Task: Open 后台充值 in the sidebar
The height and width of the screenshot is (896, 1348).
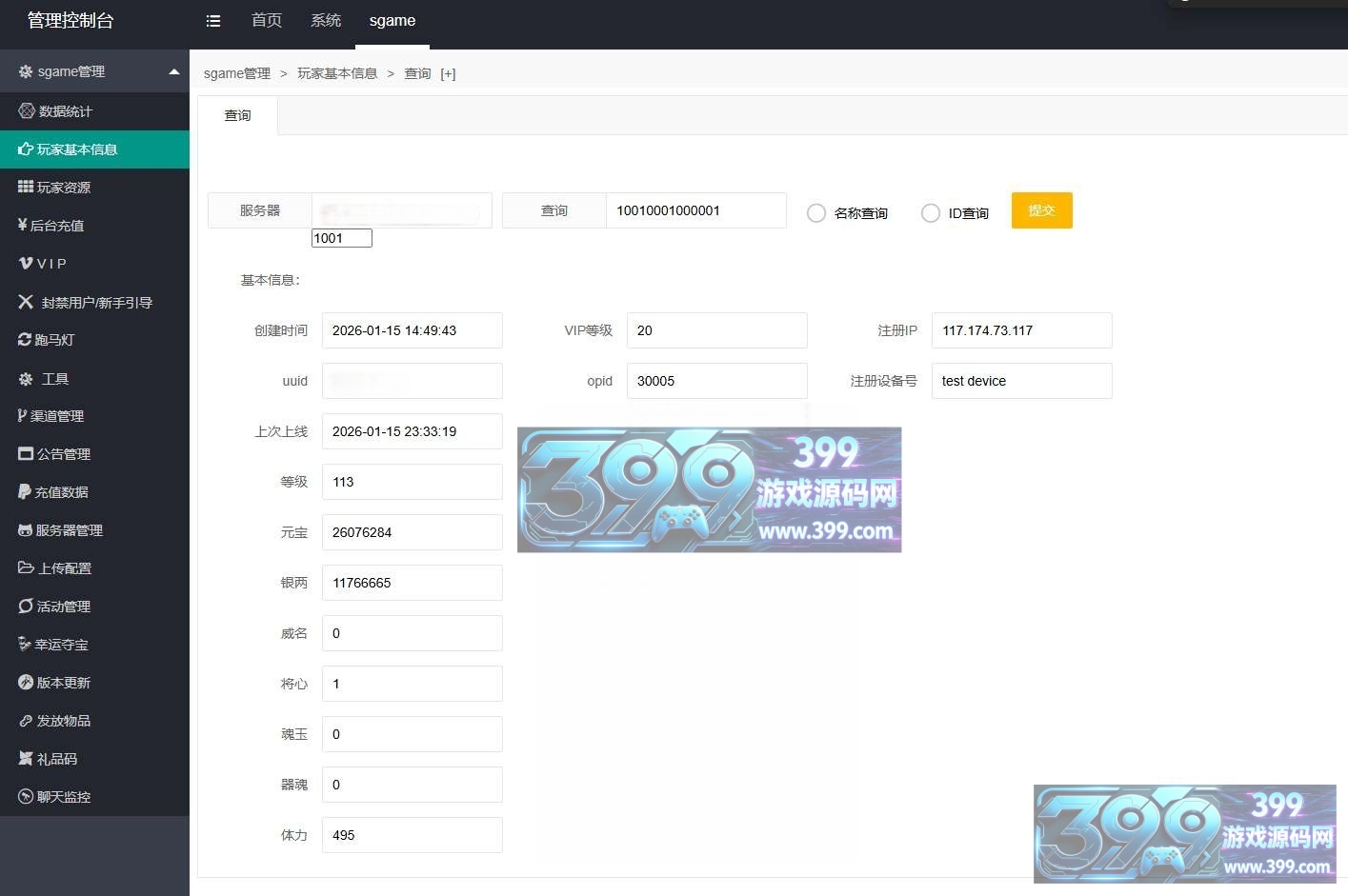Action: coord(94,226)
